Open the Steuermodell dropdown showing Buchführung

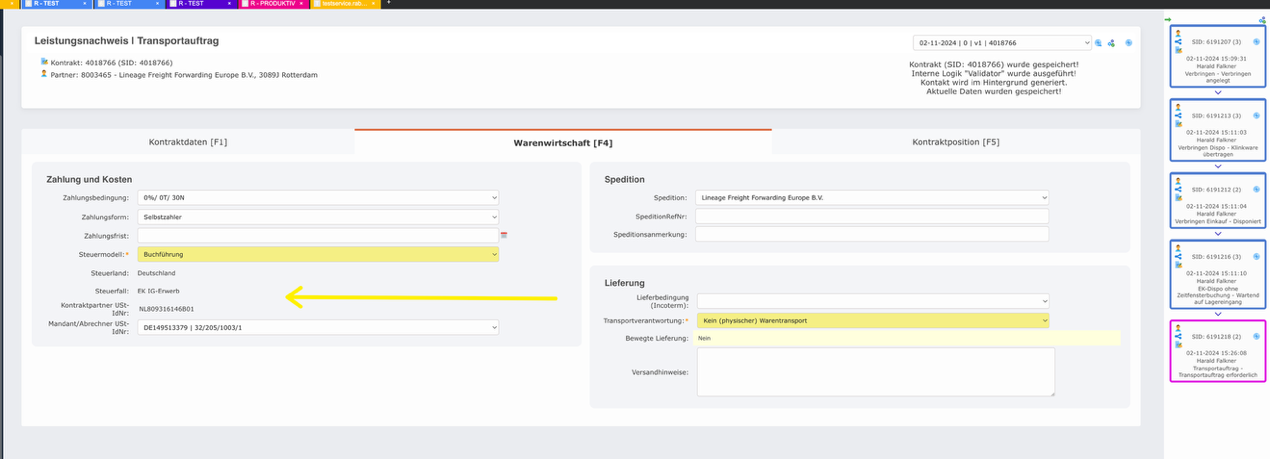point(318,254)
